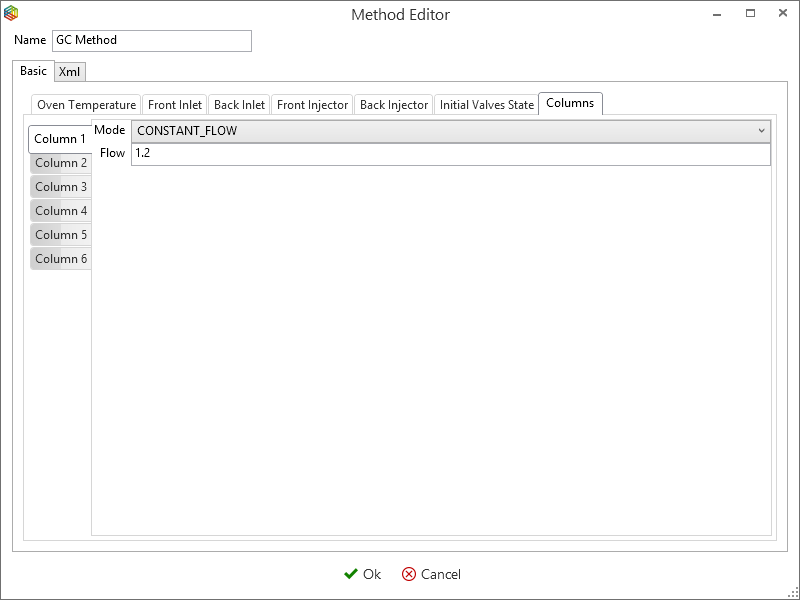The image size is (800, 600).
Task: Select the Column 6 side tab
Action: click(61, 259)
